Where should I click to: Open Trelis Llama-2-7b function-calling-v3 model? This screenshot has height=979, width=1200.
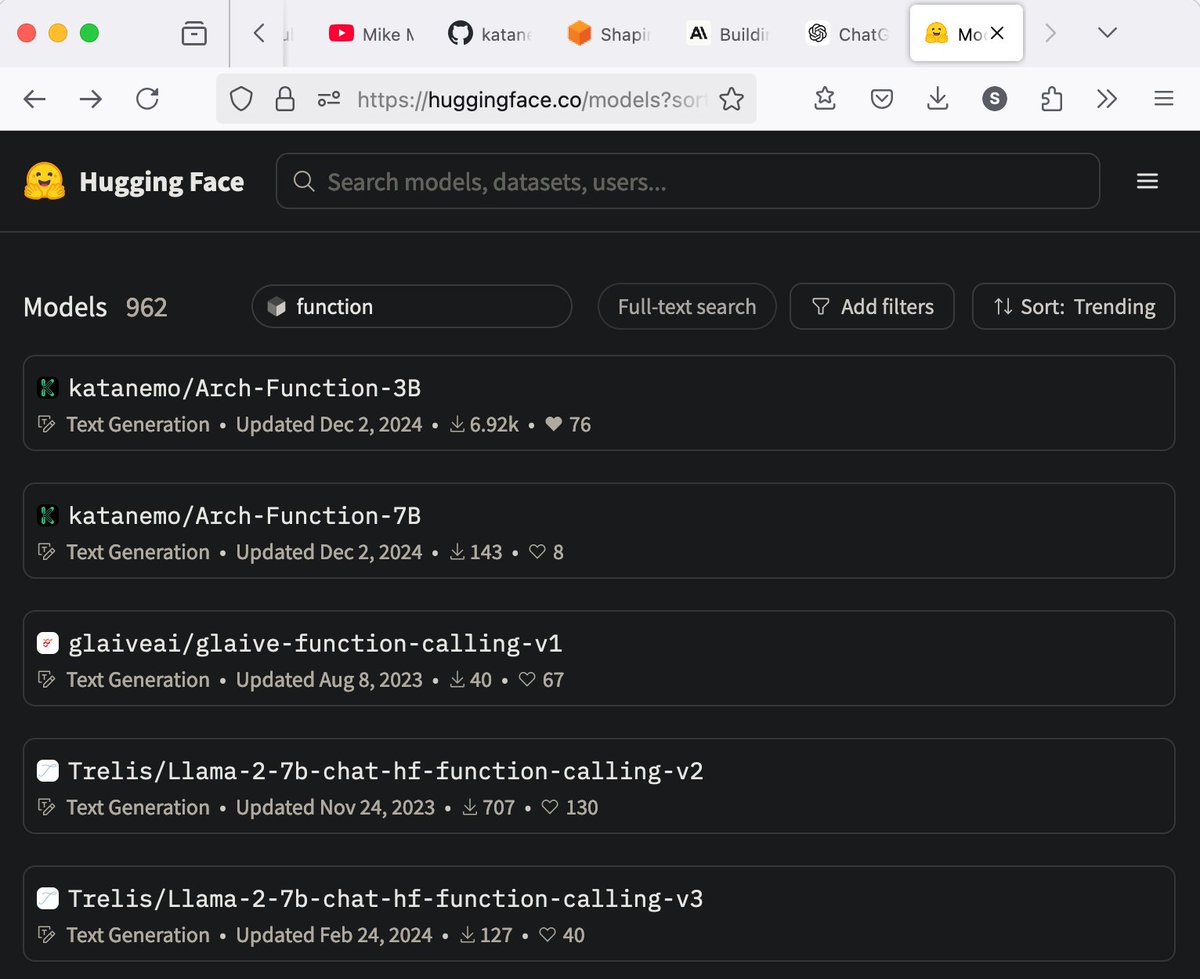click(x=599, y=914)
